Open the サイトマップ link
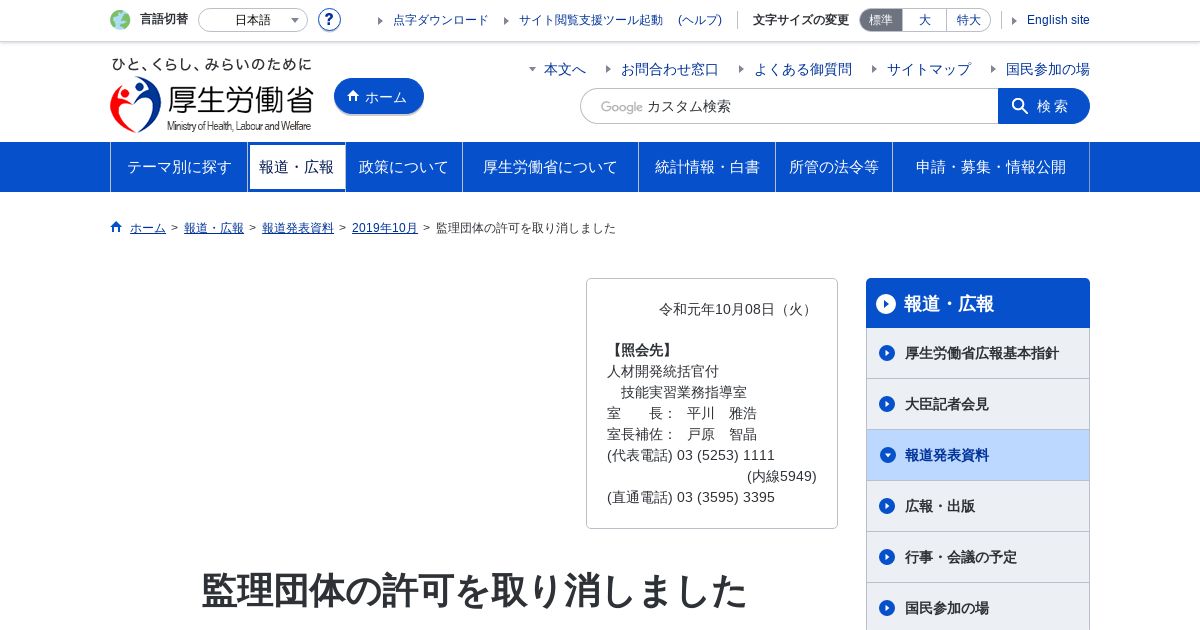Image resolution: width=1200 pixels, height=630 pixels. pyautogui.click(x=929, y=69)
